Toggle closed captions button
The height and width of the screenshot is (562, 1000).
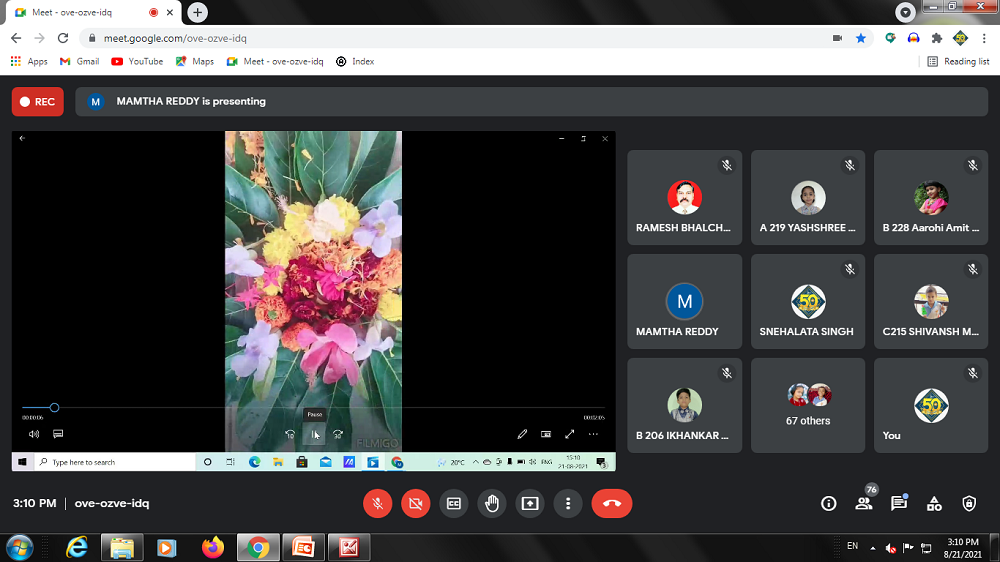pyautogui.click(x=453, y=504)
